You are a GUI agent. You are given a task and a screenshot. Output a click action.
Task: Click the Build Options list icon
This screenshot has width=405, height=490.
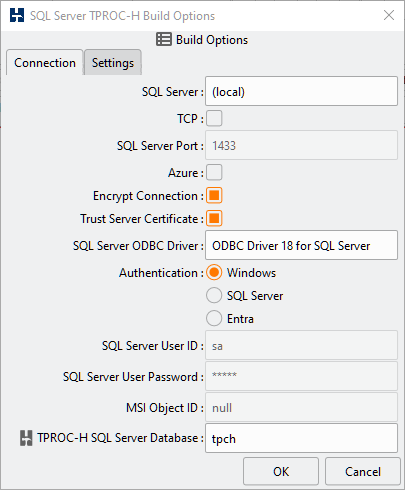(x=164, y=39)
